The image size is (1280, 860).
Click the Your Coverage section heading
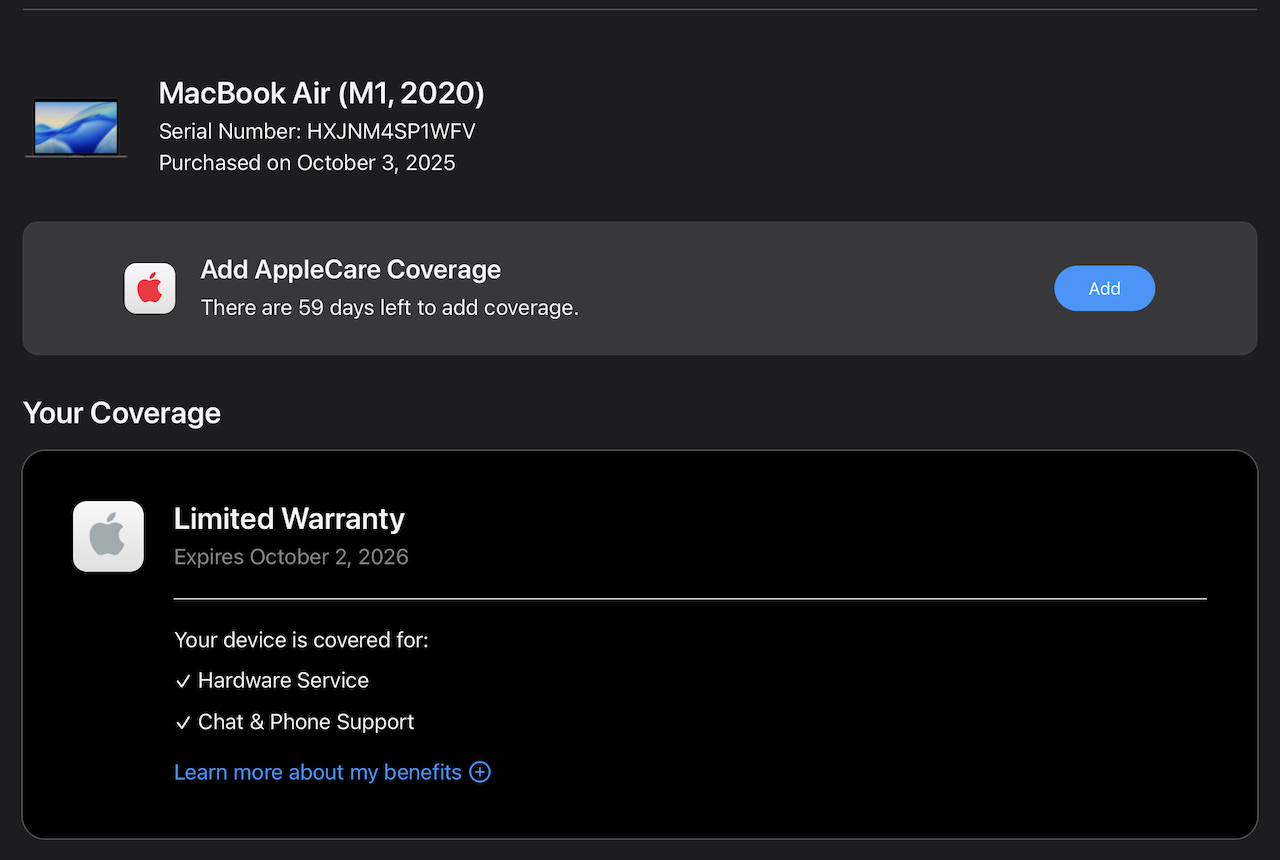coord(121,413)
